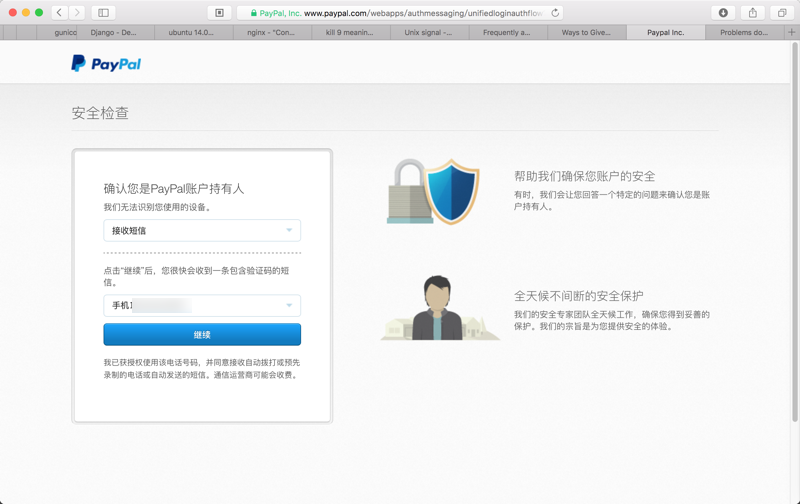
Task: Click the 我们无法识别您使用的设备 text
Action: tap(157, 207)
